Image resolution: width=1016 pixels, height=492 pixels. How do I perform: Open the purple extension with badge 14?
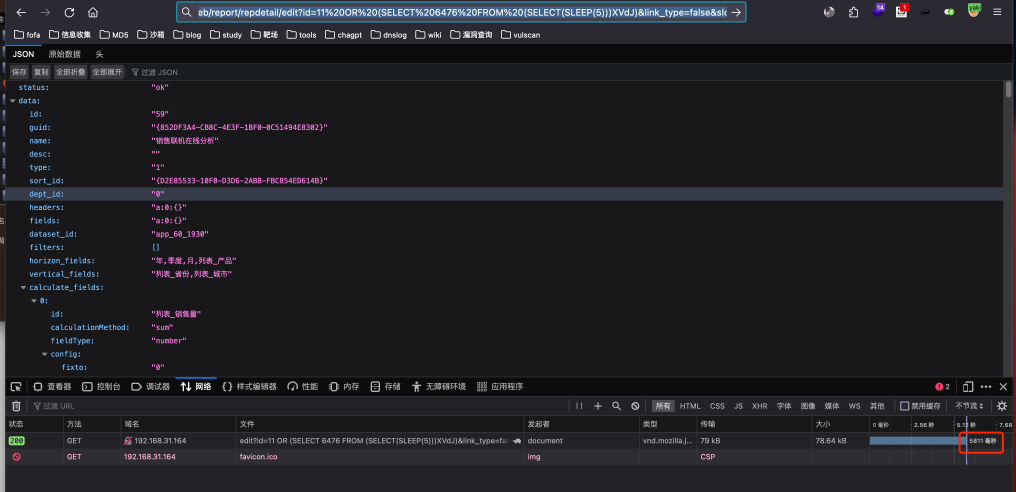pos(878,10)
